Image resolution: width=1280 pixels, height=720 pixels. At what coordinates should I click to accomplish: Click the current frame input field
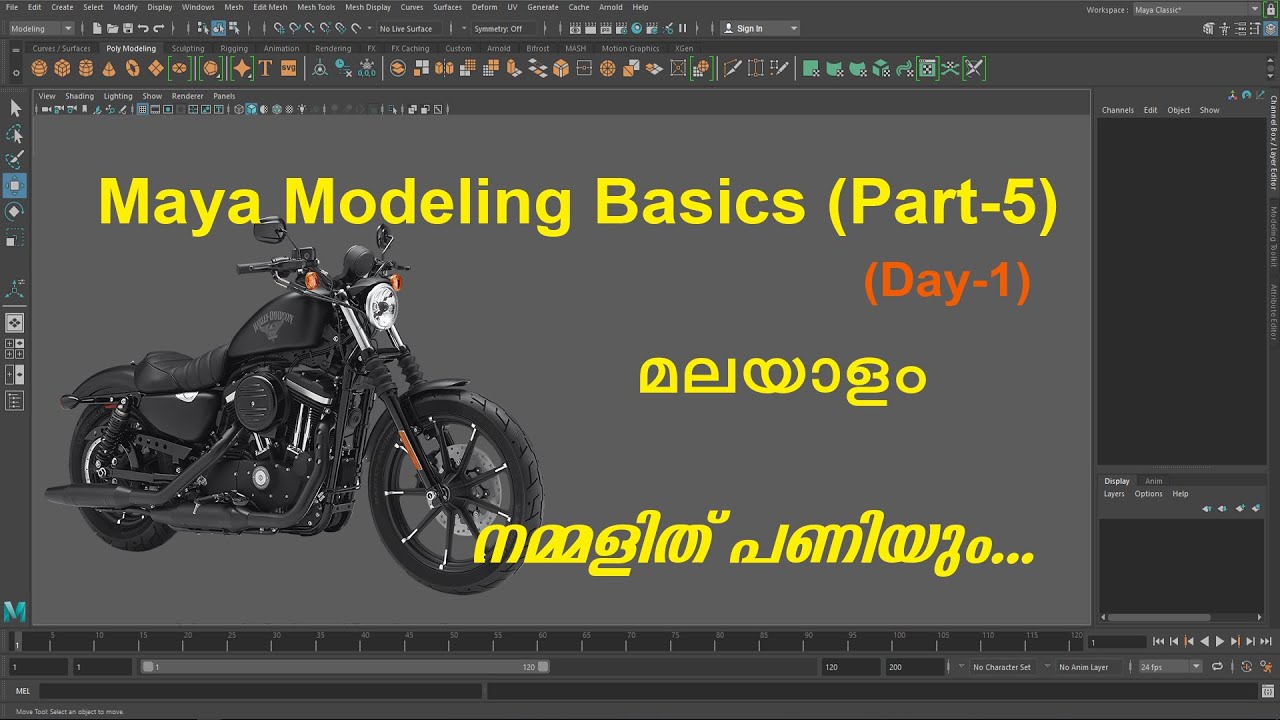(x=1117, y=642)
